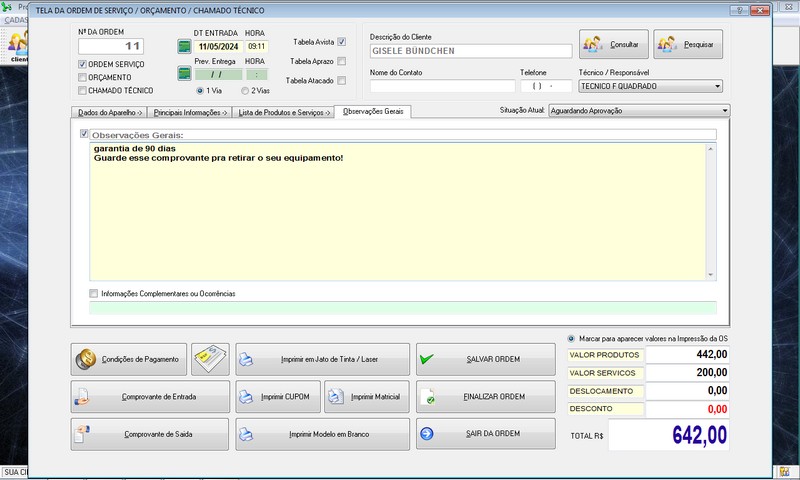The image size is (800, 480).
Task: Click the Consultar cliente button
Action: click(x=614, y=44)
